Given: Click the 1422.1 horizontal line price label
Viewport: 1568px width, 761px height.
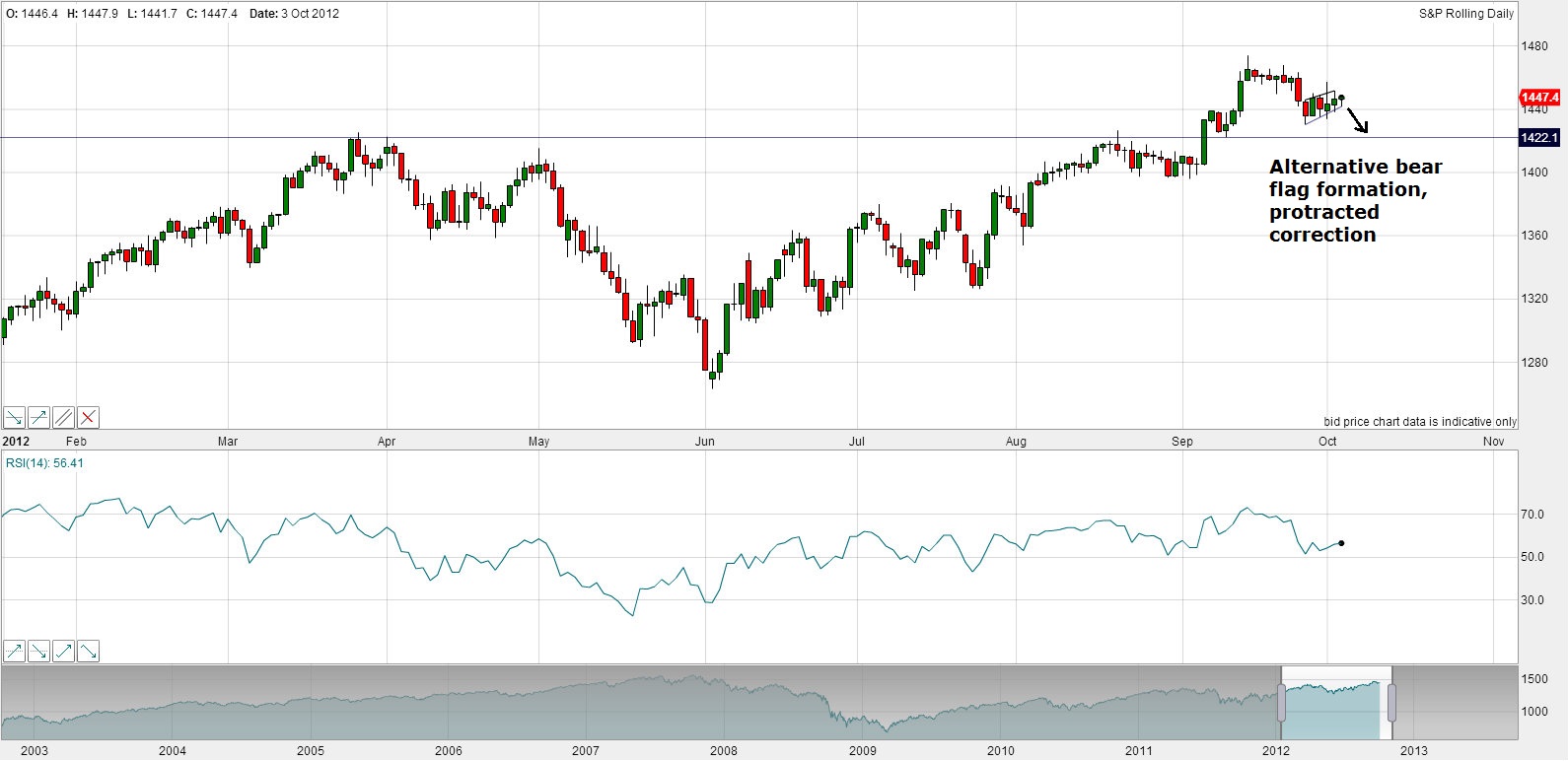Looking at the screenshot, I should pos(1539,138).
